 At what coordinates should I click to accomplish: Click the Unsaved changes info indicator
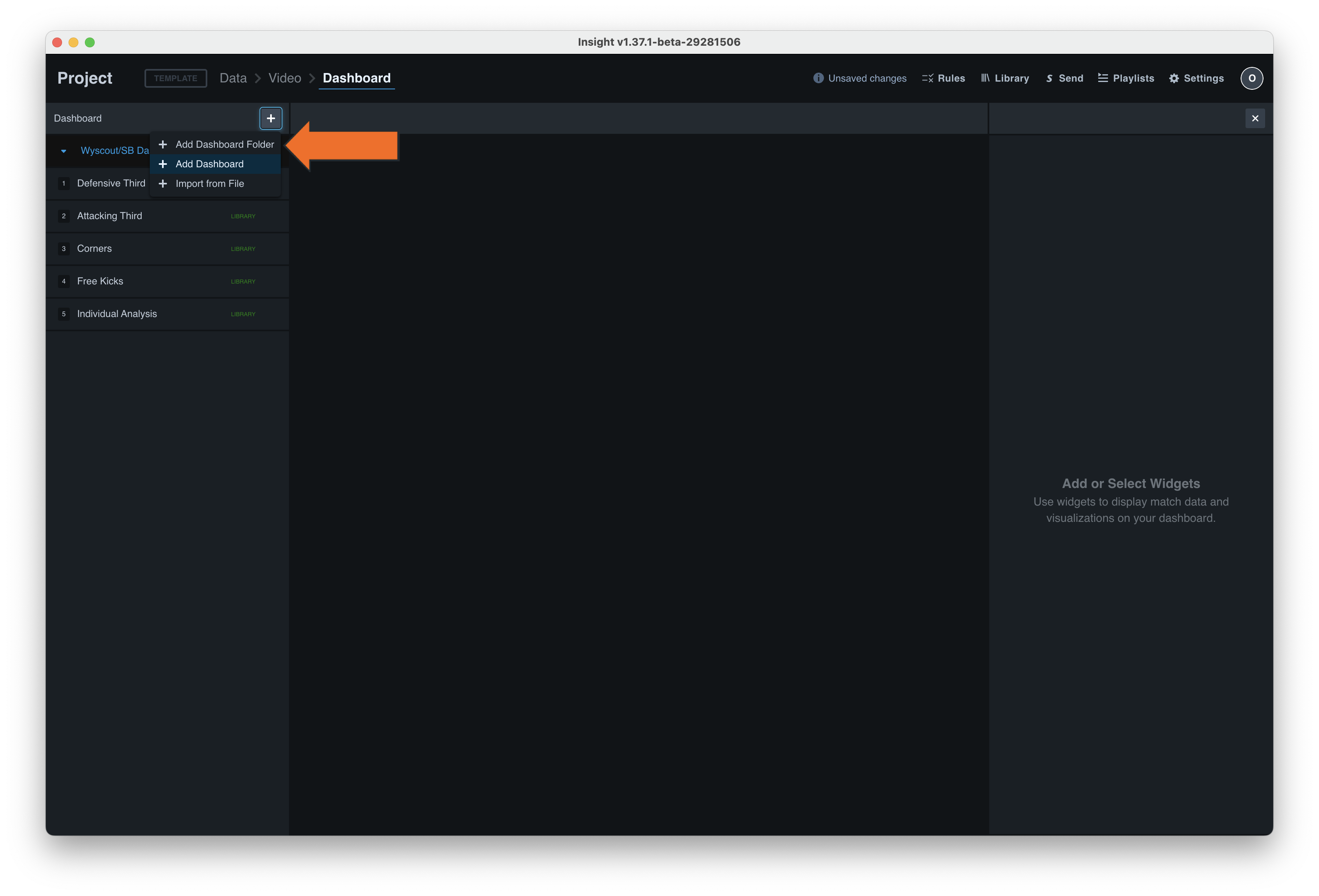860,78
